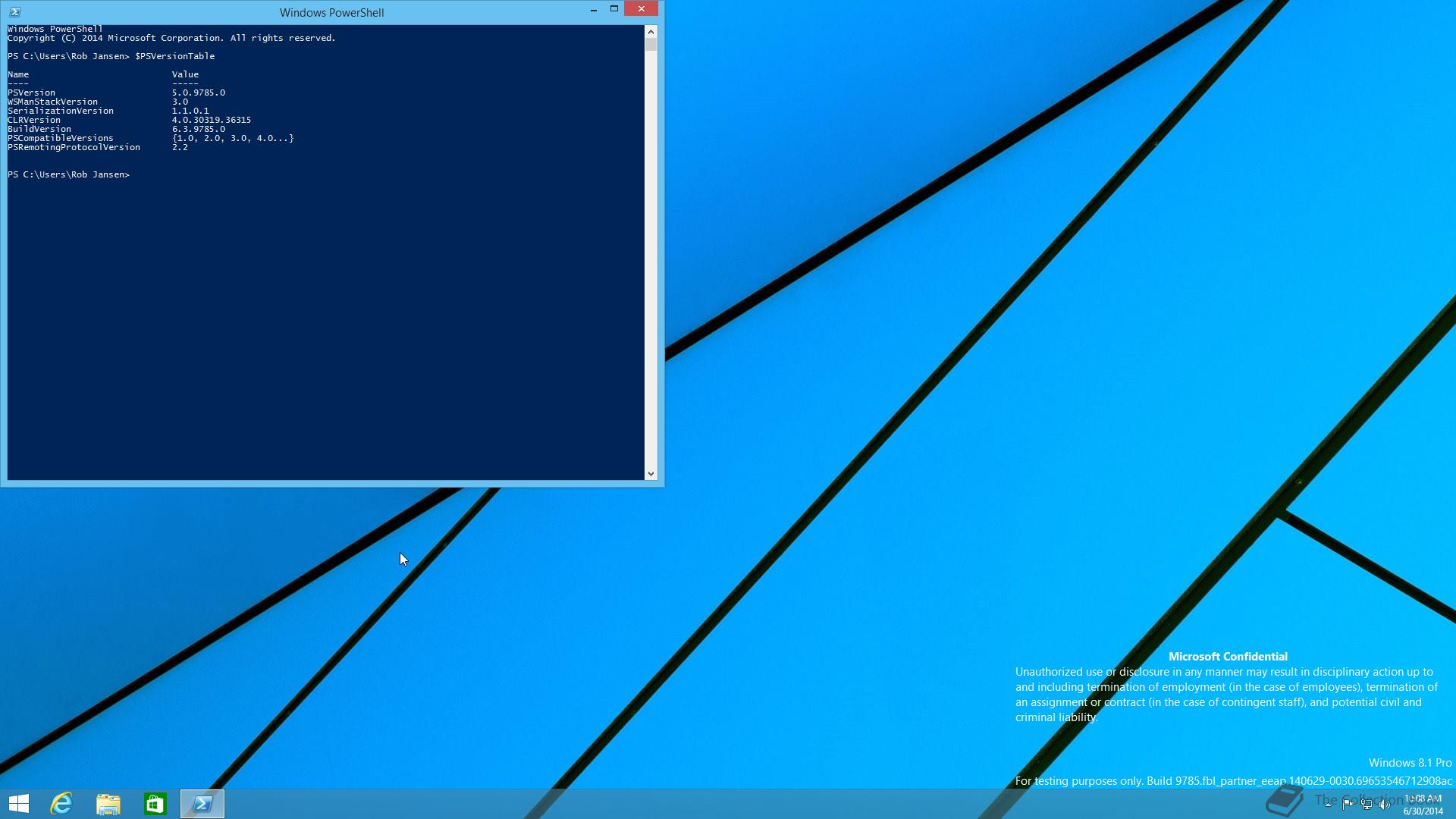Click the PSRemotingProtocolVersion row name
The image size is (1456, 819).
coord(74,147)
